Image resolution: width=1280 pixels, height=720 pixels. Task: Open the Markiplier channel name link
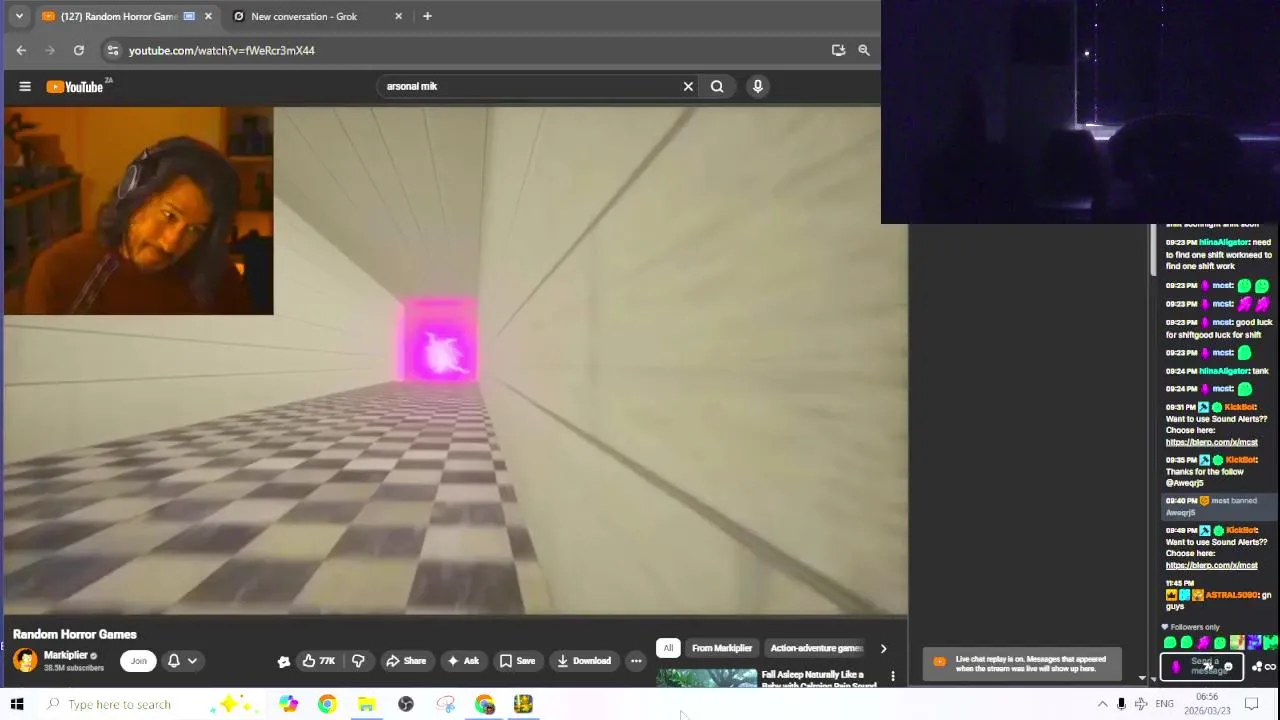tap(66, 655)
